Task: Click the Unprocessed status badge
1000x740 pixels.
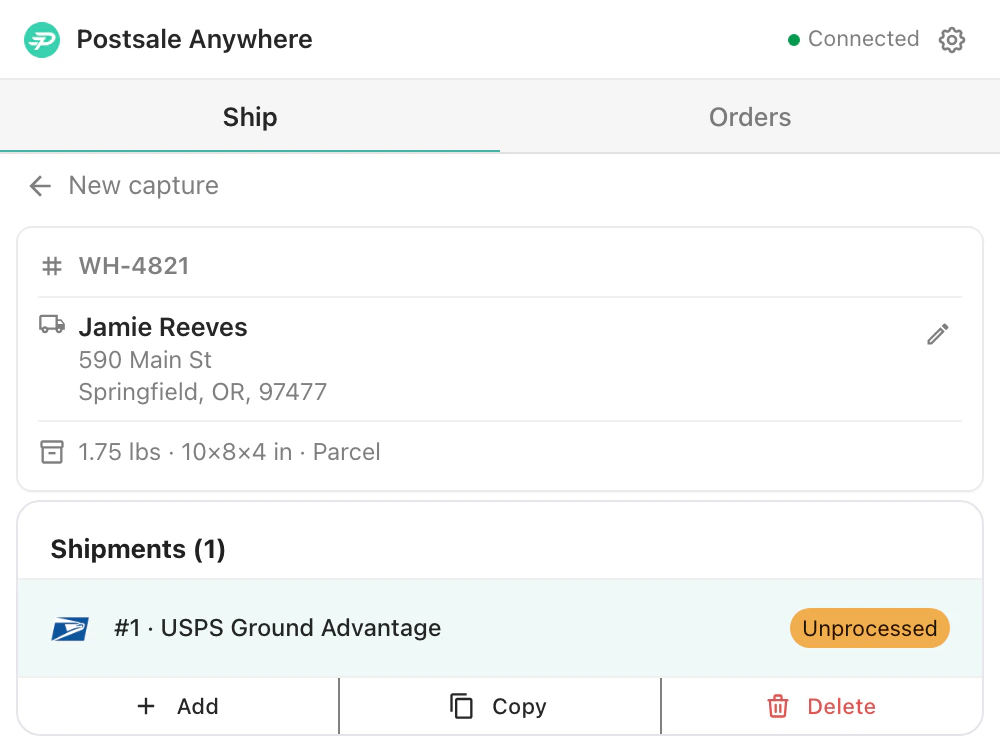Action: [870, 628]
